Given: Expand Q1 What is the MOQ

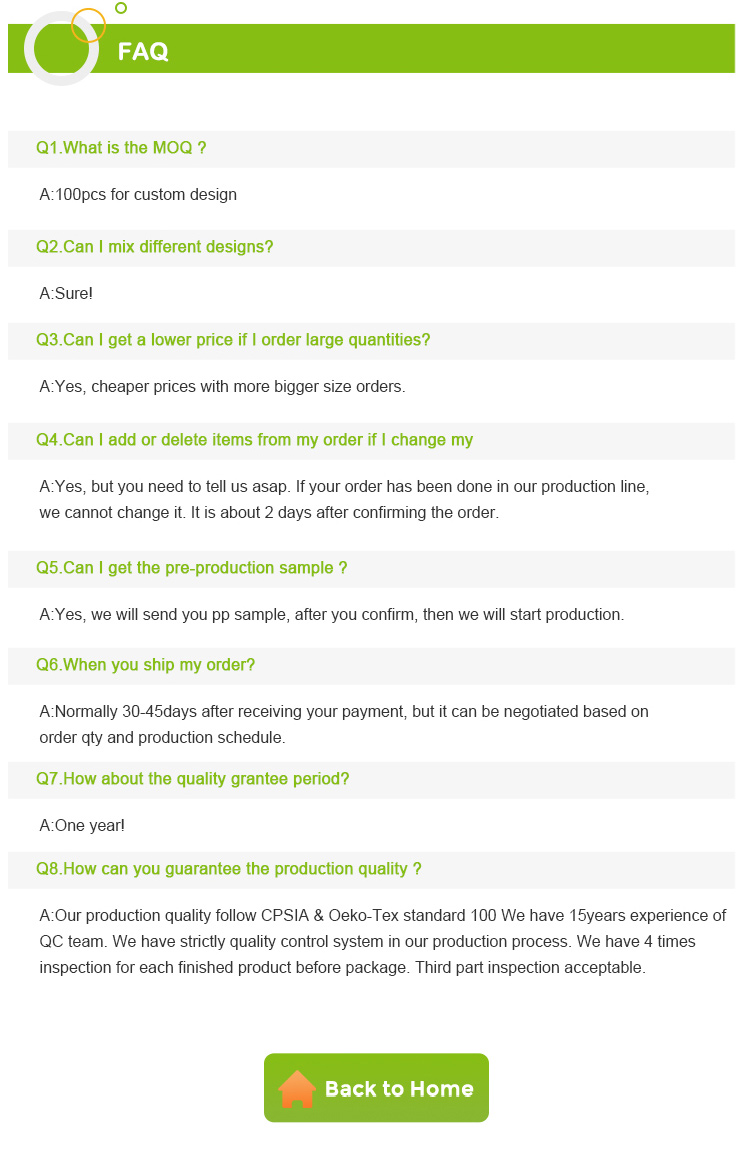Looking at the screenshot, I should tap(121, 148).
